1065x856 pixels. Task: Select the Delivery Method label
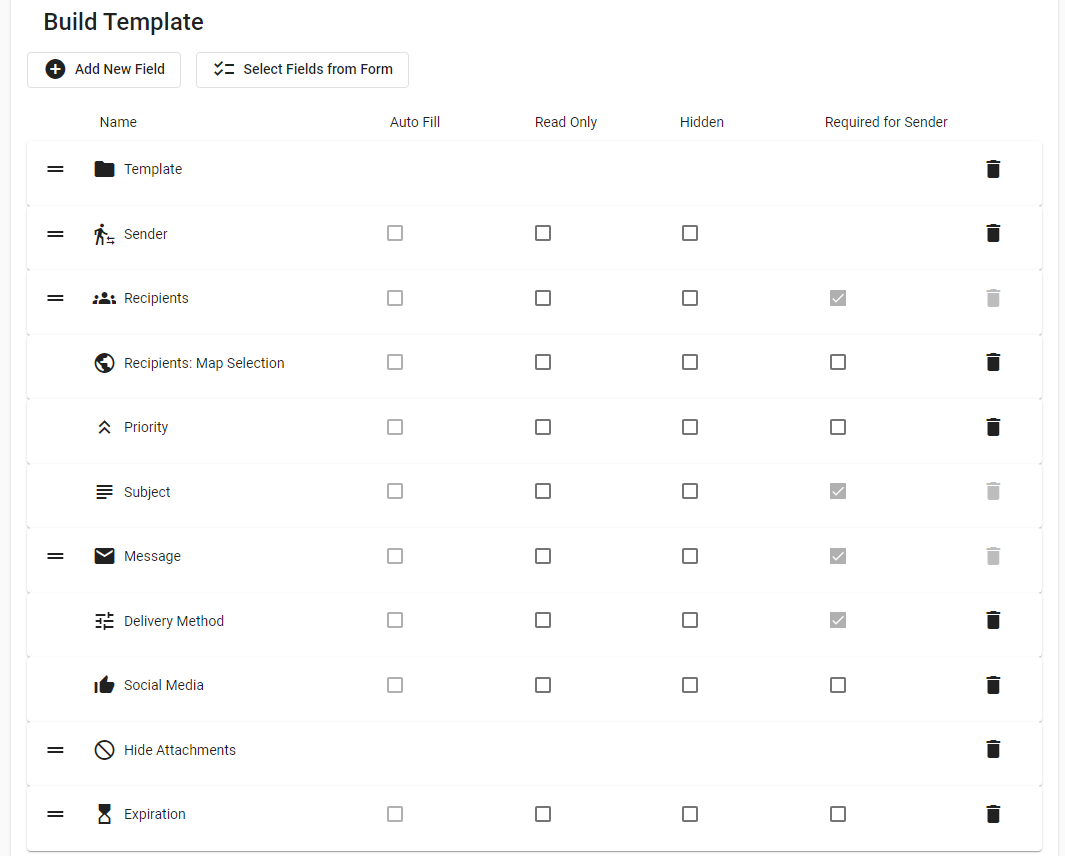point(174,621)
